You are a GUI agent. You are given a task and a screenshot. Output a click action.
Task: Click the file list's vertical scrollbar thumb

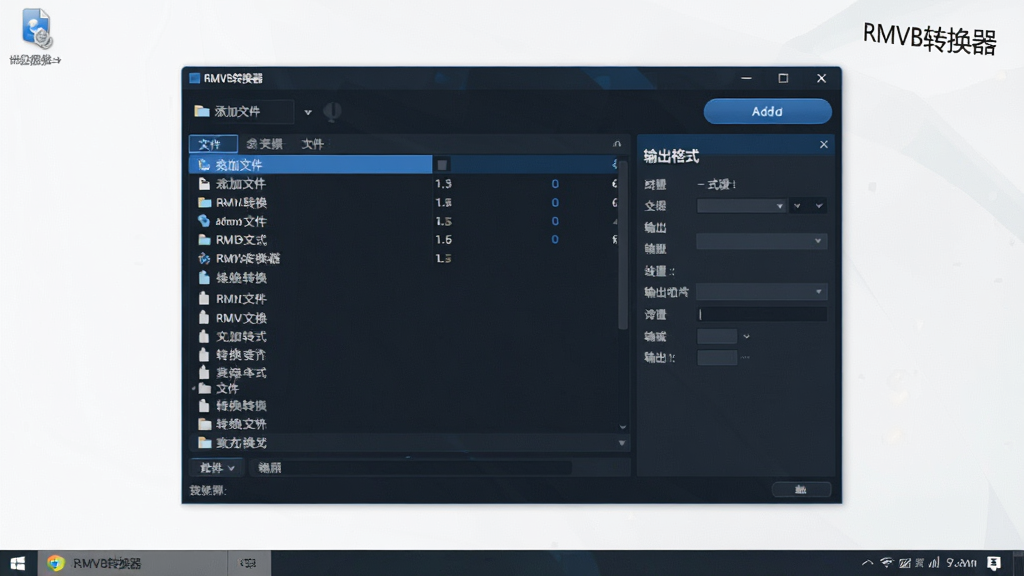[622, 245]
